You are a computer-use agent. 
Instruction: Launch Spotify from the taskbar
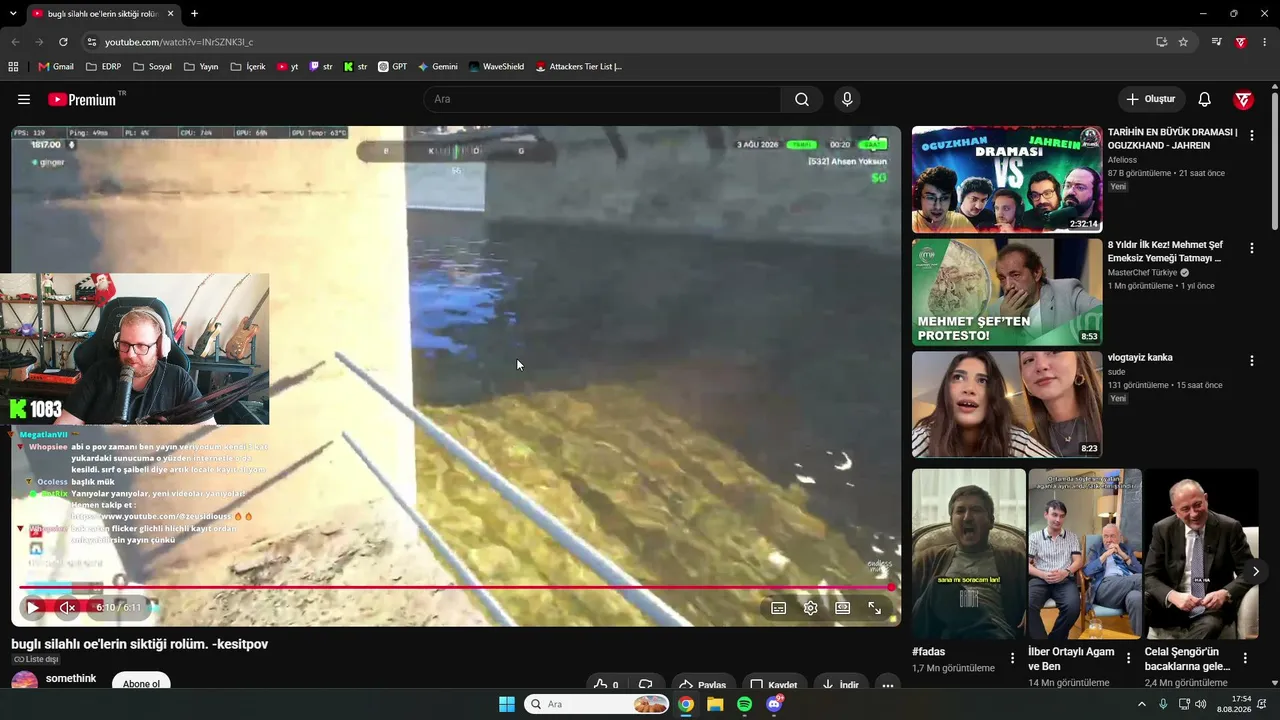click(744, 704)
